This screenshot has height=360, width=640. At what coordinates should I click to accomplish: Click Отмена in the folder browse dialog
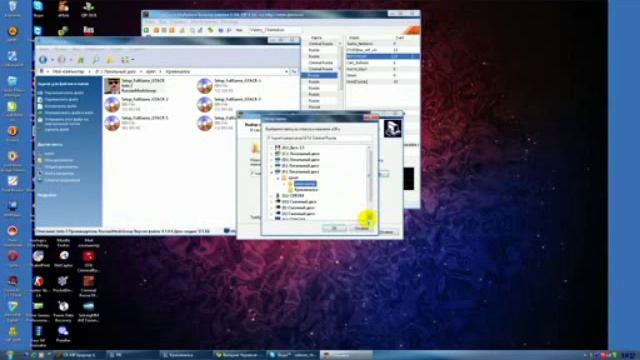[x=362, y=228]
